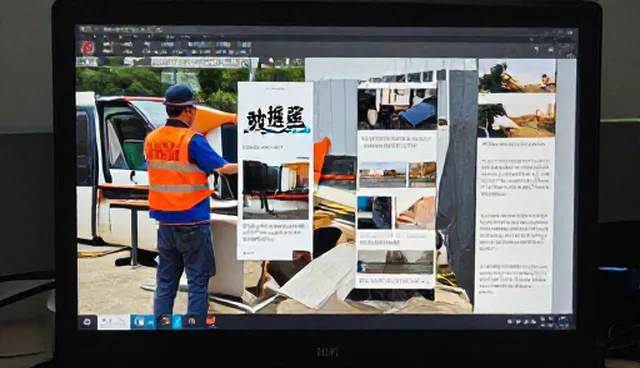Open the rooftop worker photo at top right
The height and width of the screenshot is (368, 640).
pyautogui.click(x=517, y=76)
